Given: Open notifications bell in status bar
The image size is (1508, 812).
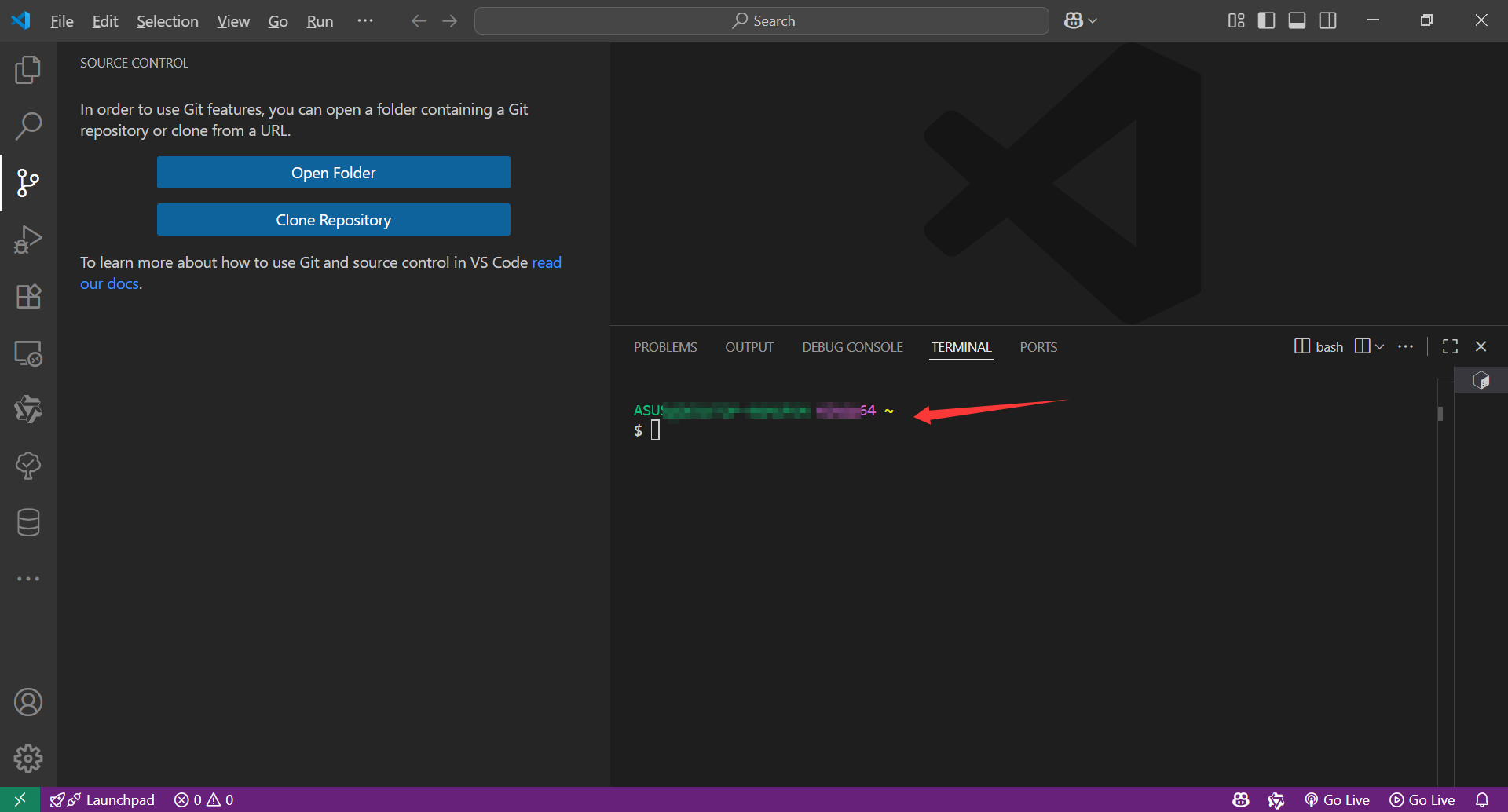Looking at the screenshot, I should tap(1482, 799).
